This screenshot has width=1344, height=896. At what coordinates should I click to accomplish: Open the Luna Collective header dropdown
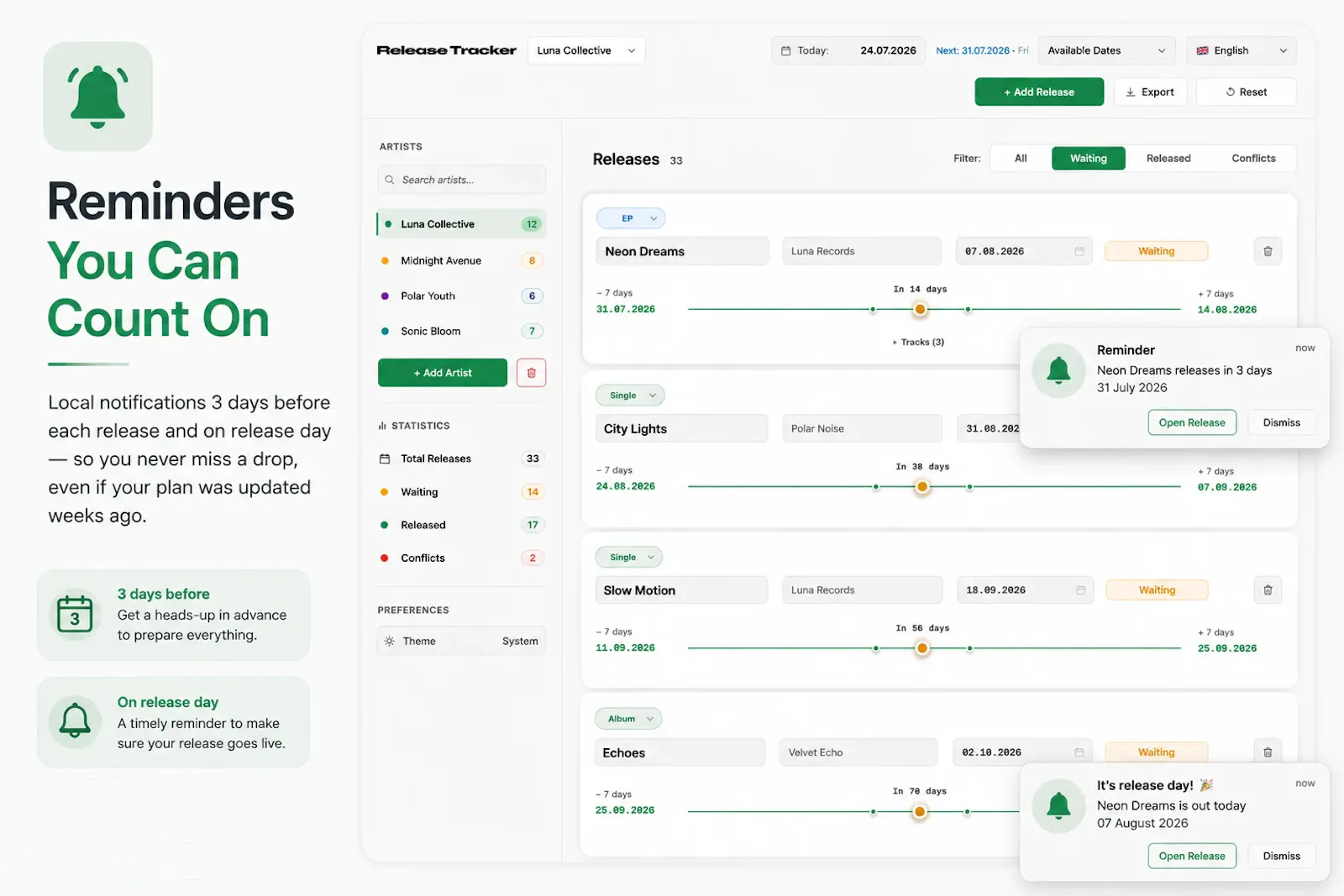click(586, 50)
